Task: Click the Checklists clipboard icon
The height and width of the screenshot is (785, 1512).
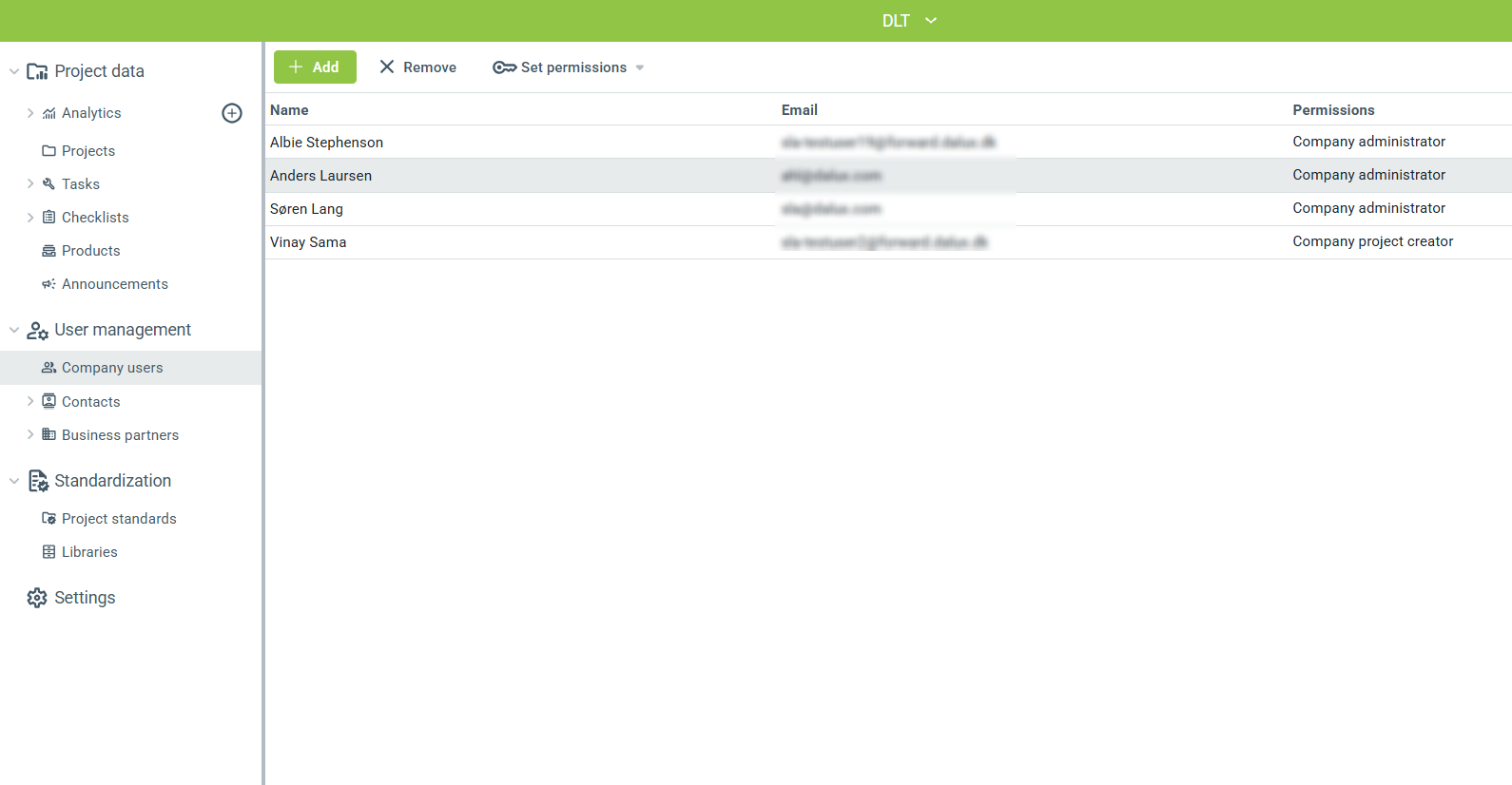Action: (48, 218)
